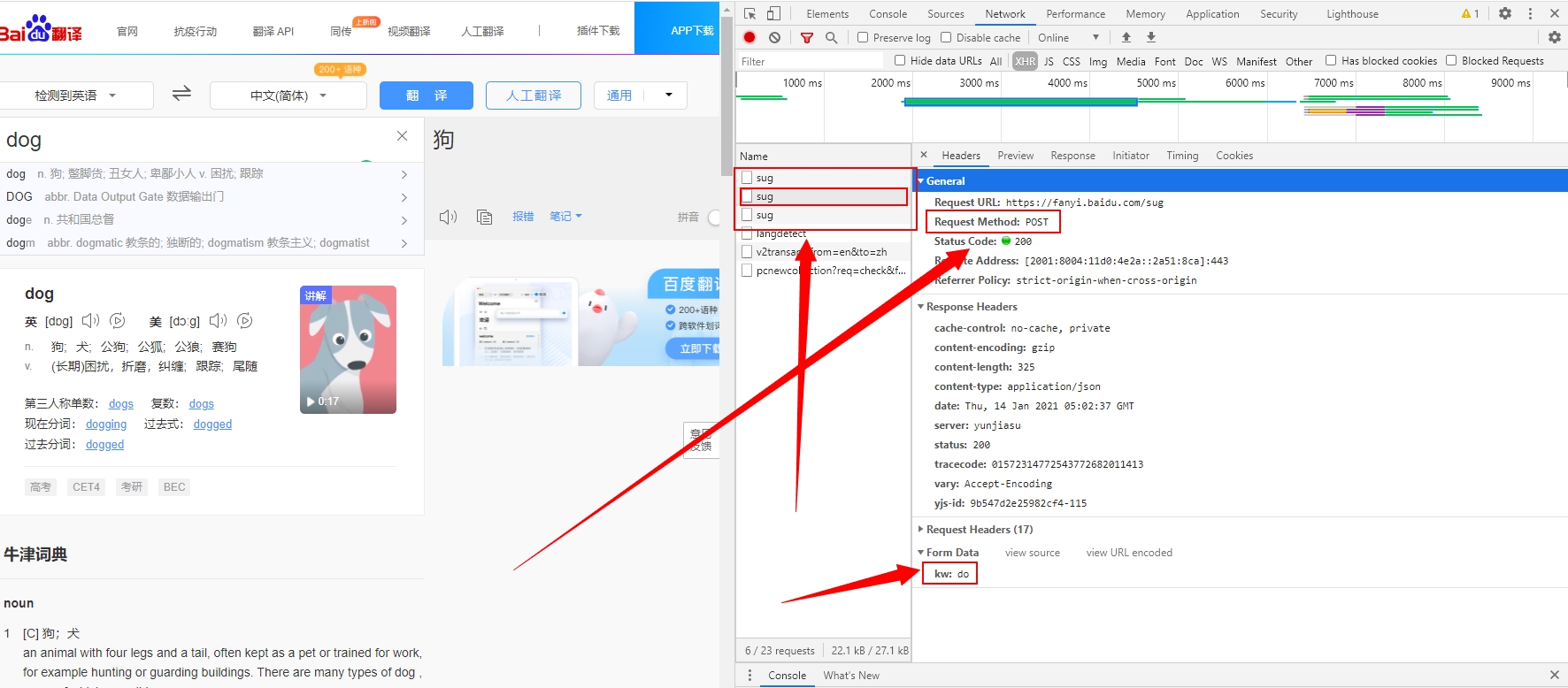
Task: Swap source and target languages
Action: [x=181, y=94]
